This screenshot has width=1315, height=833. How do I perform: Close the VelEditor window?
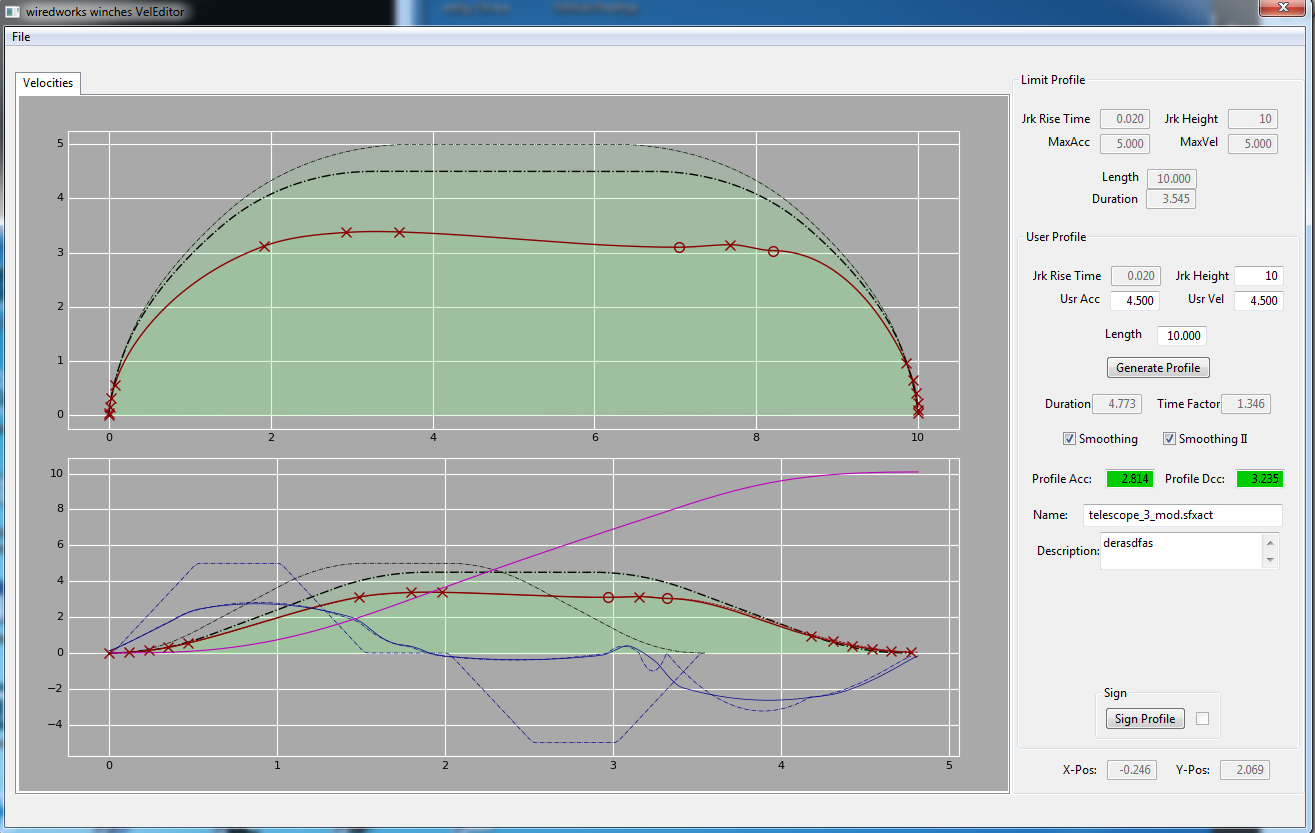click(1281, 8)
